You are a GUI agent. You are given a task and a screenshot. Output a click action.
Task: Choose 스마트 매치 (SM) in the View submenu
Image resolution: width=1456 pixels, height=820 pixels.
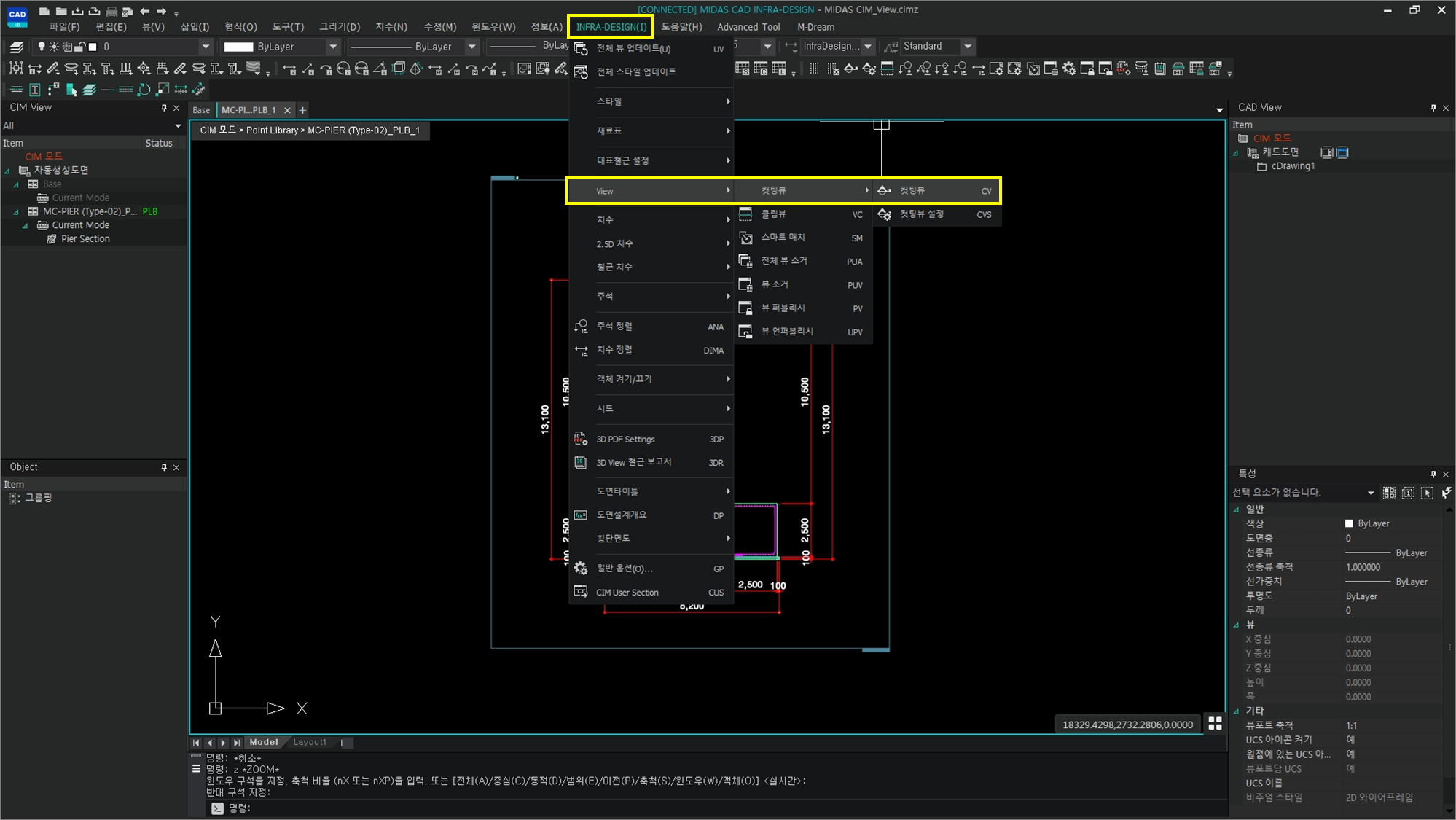[802, 238]
